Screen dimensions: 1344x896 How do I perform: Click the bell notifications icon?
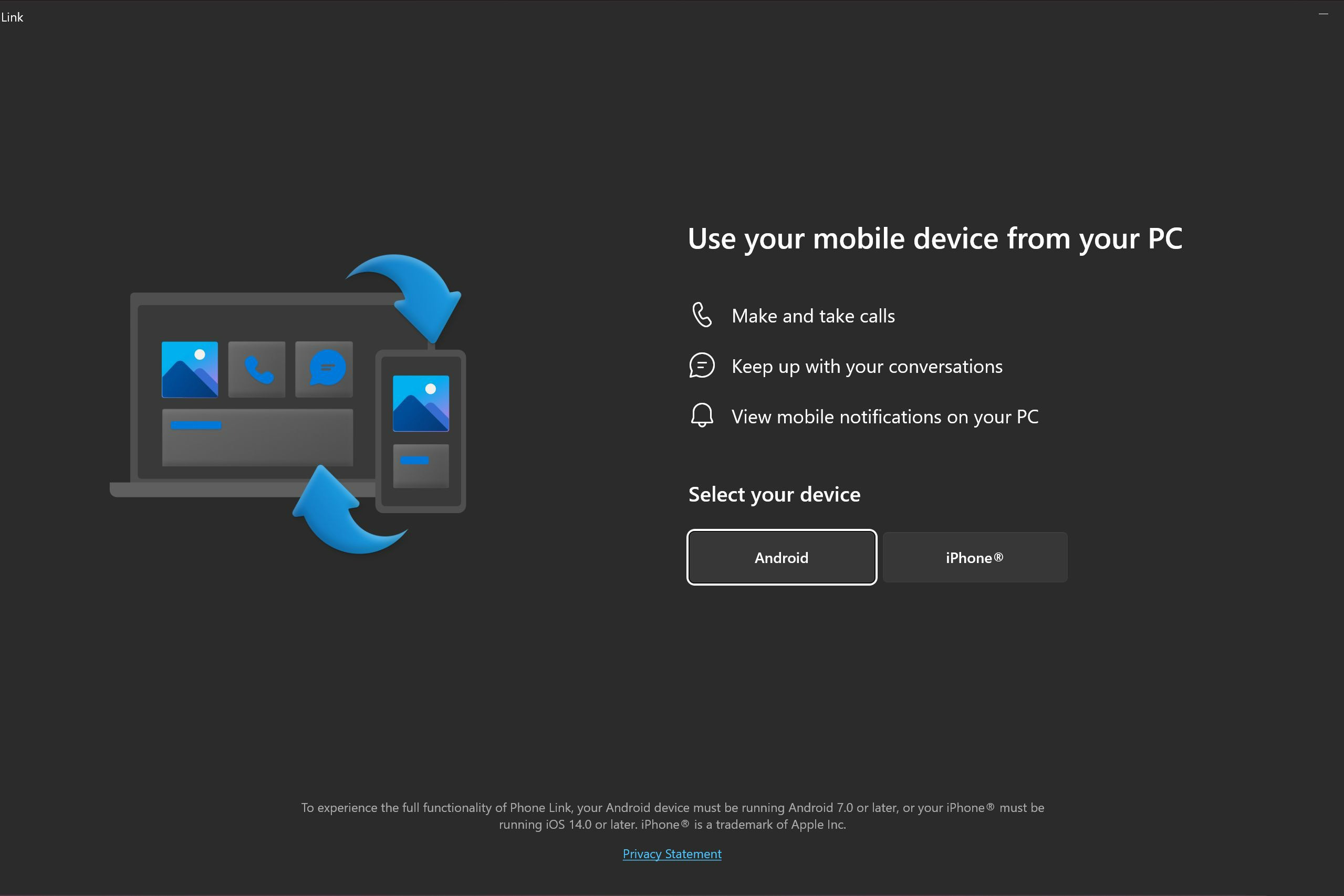(x=702, y=415)
